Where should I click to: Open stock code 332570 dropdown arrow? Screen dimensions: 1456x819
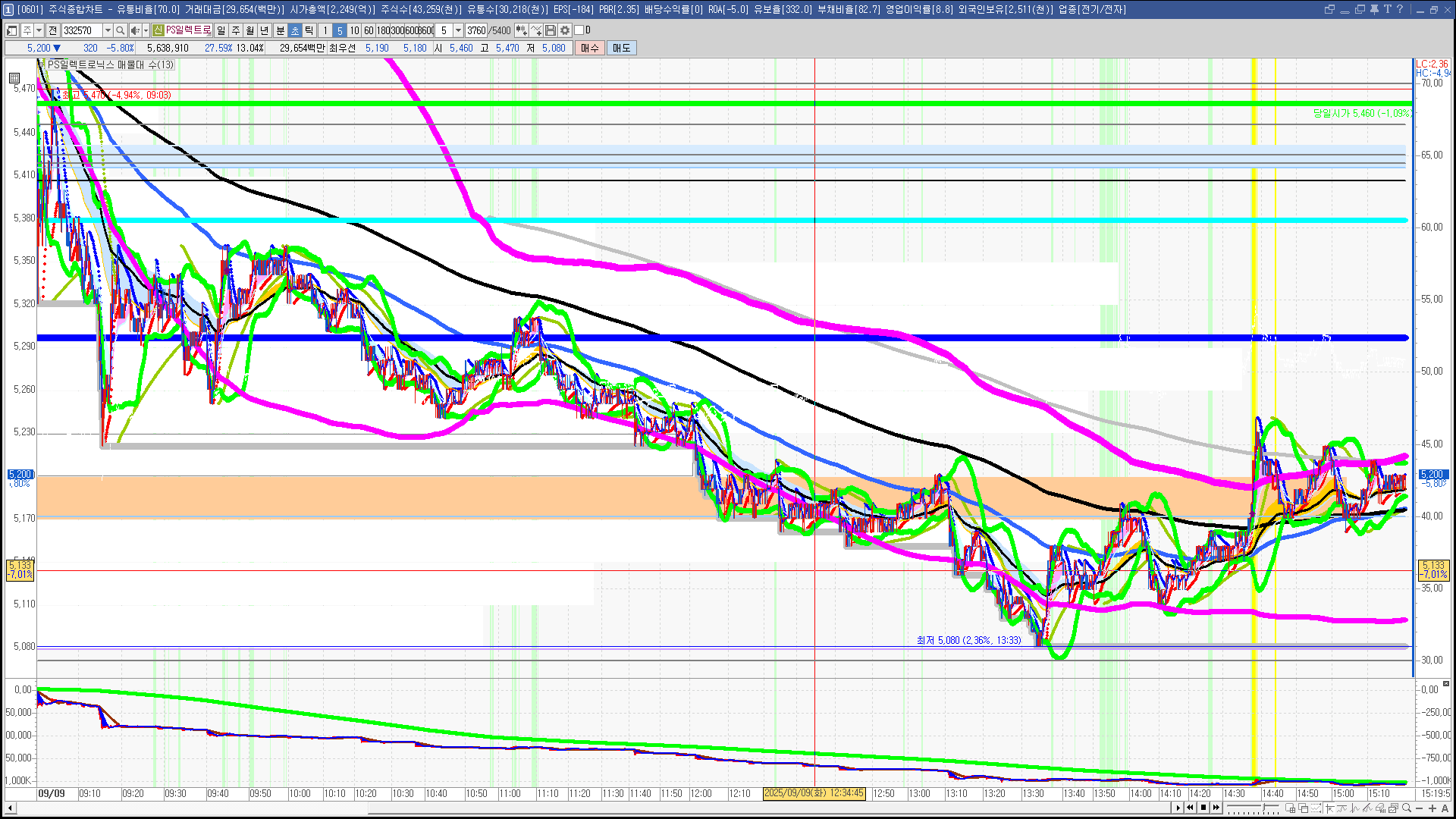coord(108,30)
